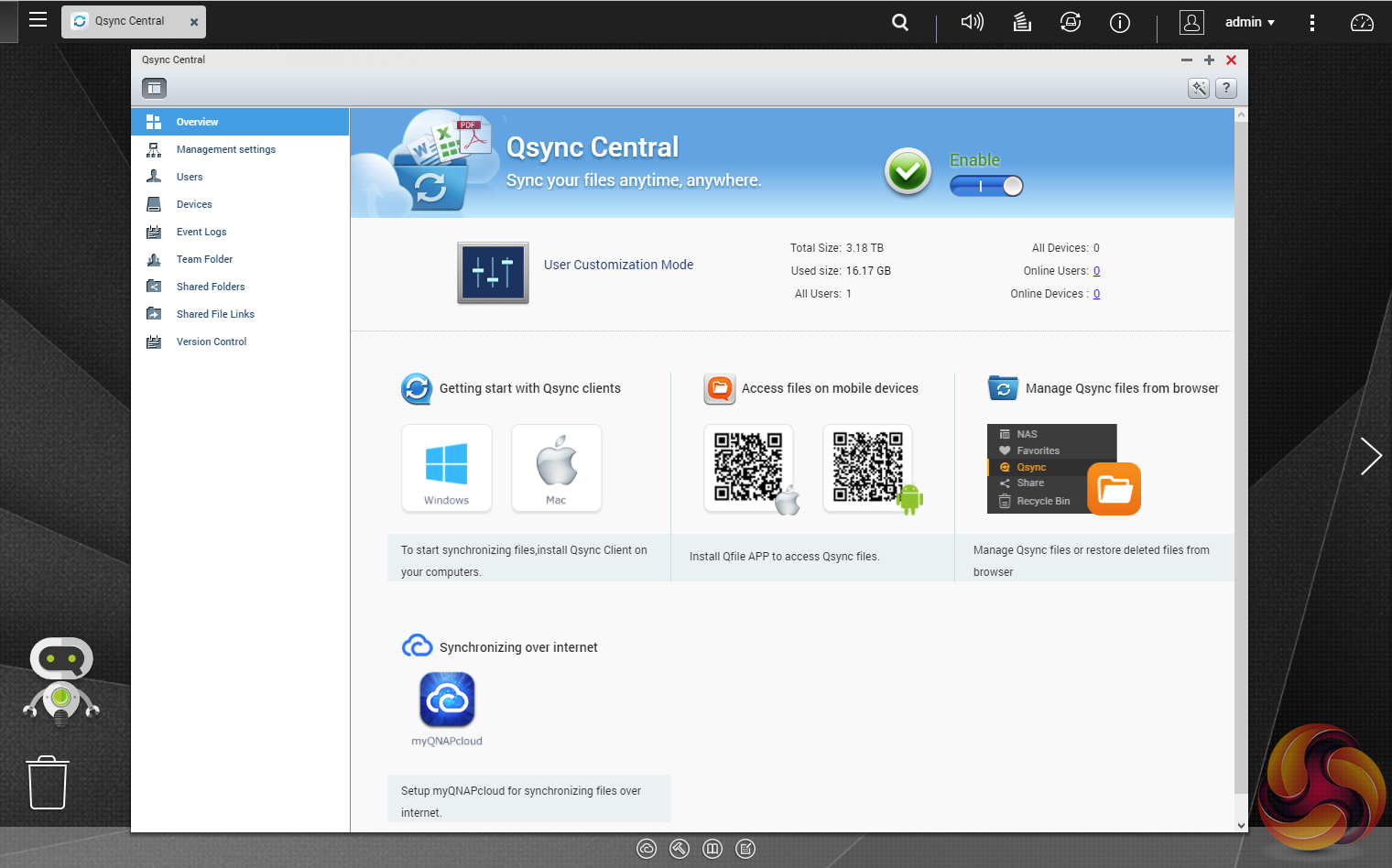The image size is (1392, 868).
Task: Open event notifications info icon
Action: 1120,22
